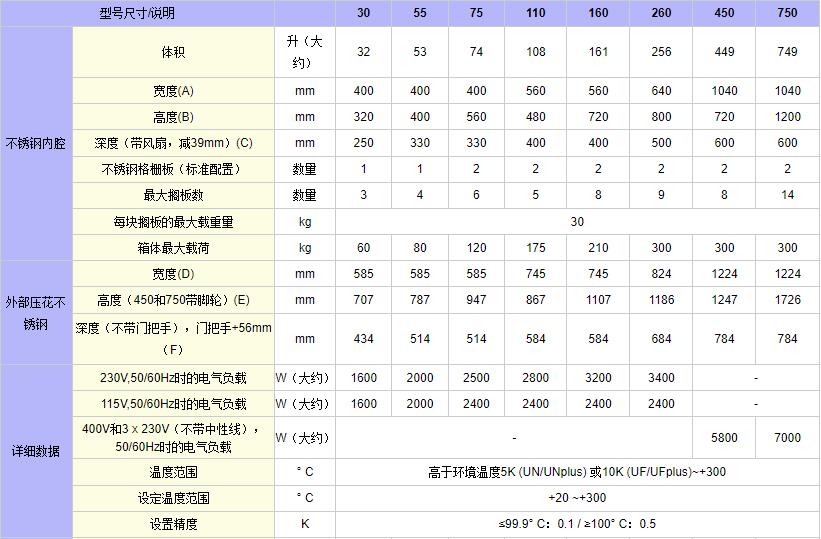Click the 深度（不带门把手）(F) row label
Image resolution: width=821 pixels, height=539 pixels.
click(173, 339)
